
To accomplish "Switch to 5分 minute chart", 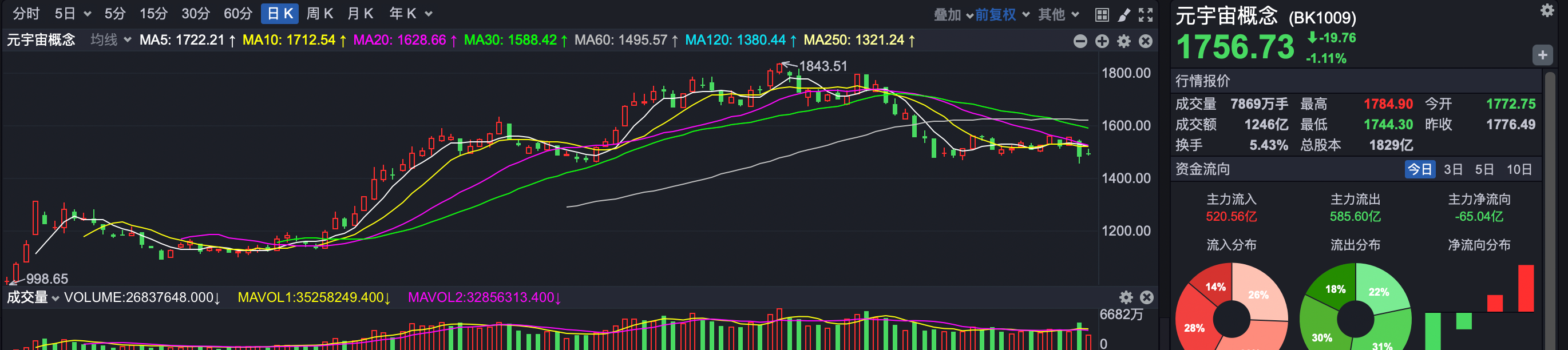I will [114, 13].
